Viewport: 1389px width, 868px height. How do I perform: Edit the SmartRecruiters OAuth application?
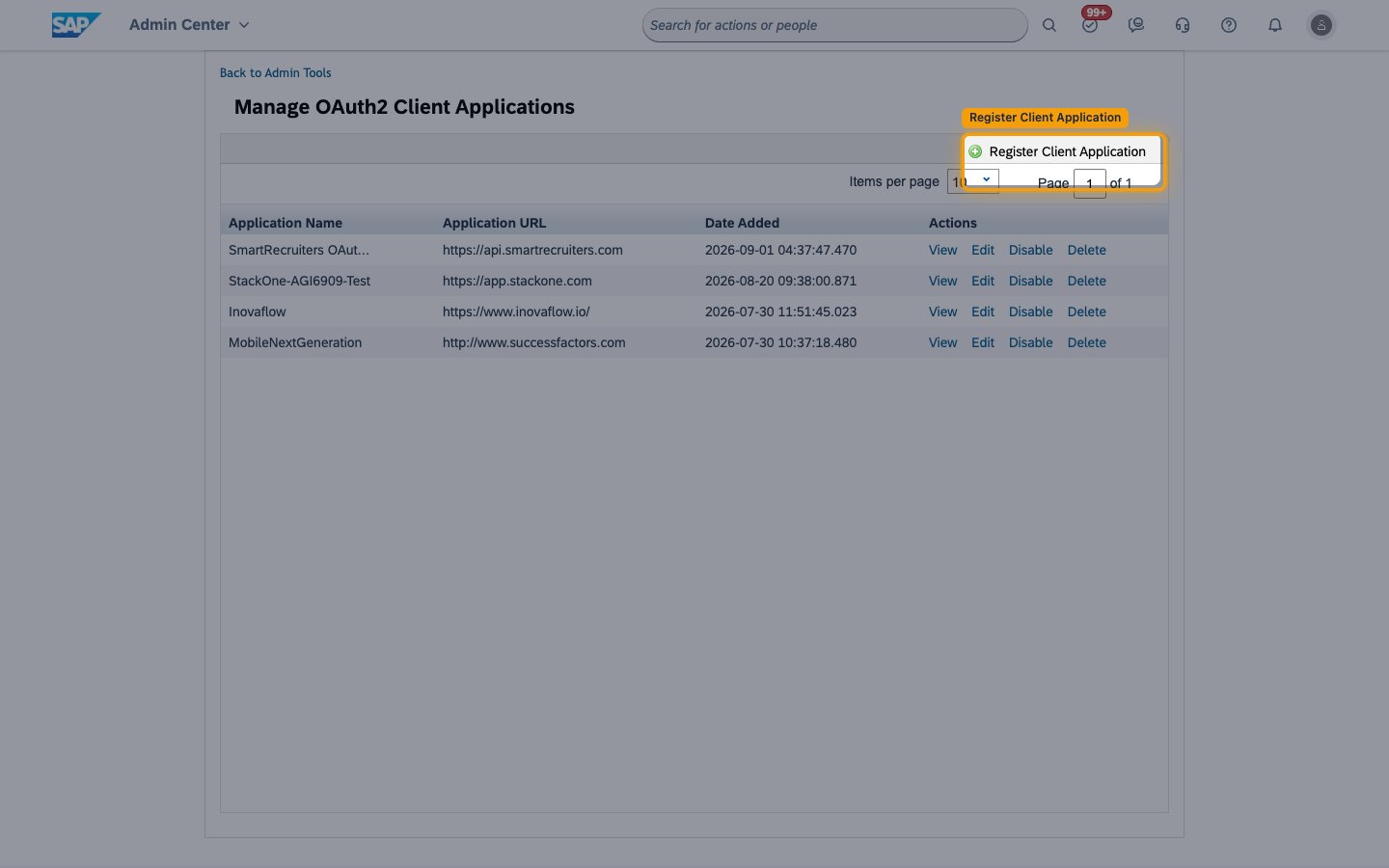tap(983, 250)
